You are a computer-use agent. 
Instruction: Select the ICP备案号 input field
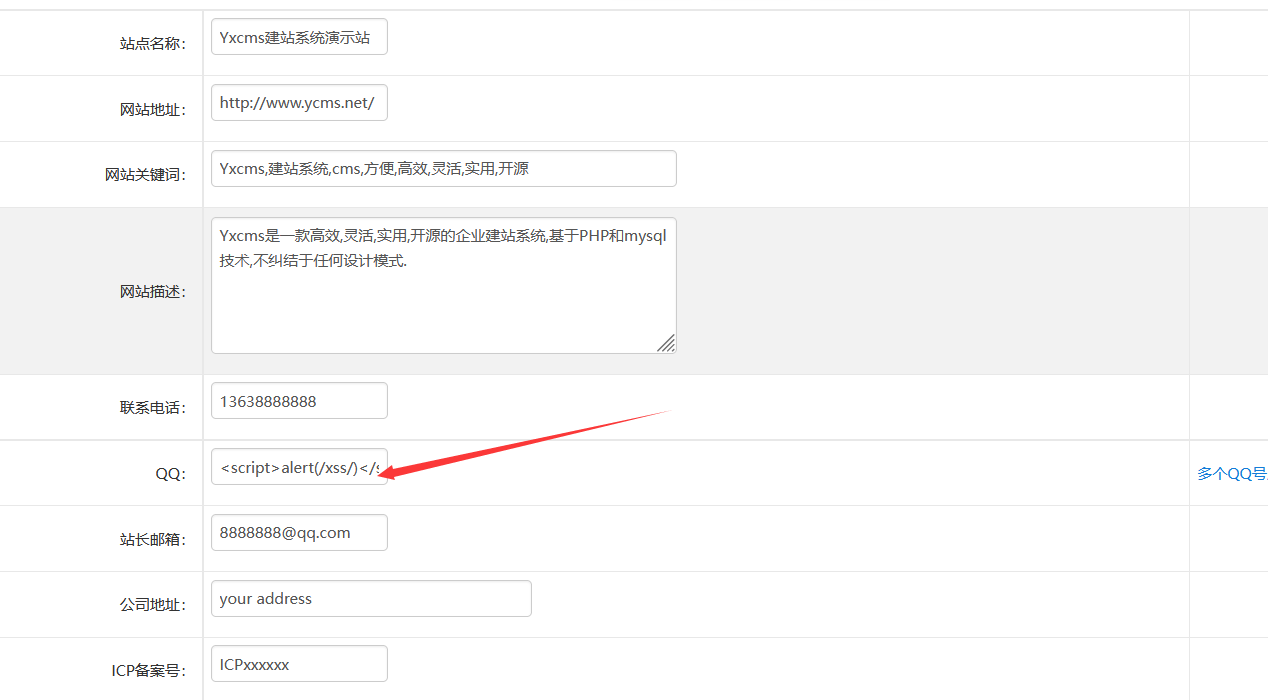(x=299, y=664)
